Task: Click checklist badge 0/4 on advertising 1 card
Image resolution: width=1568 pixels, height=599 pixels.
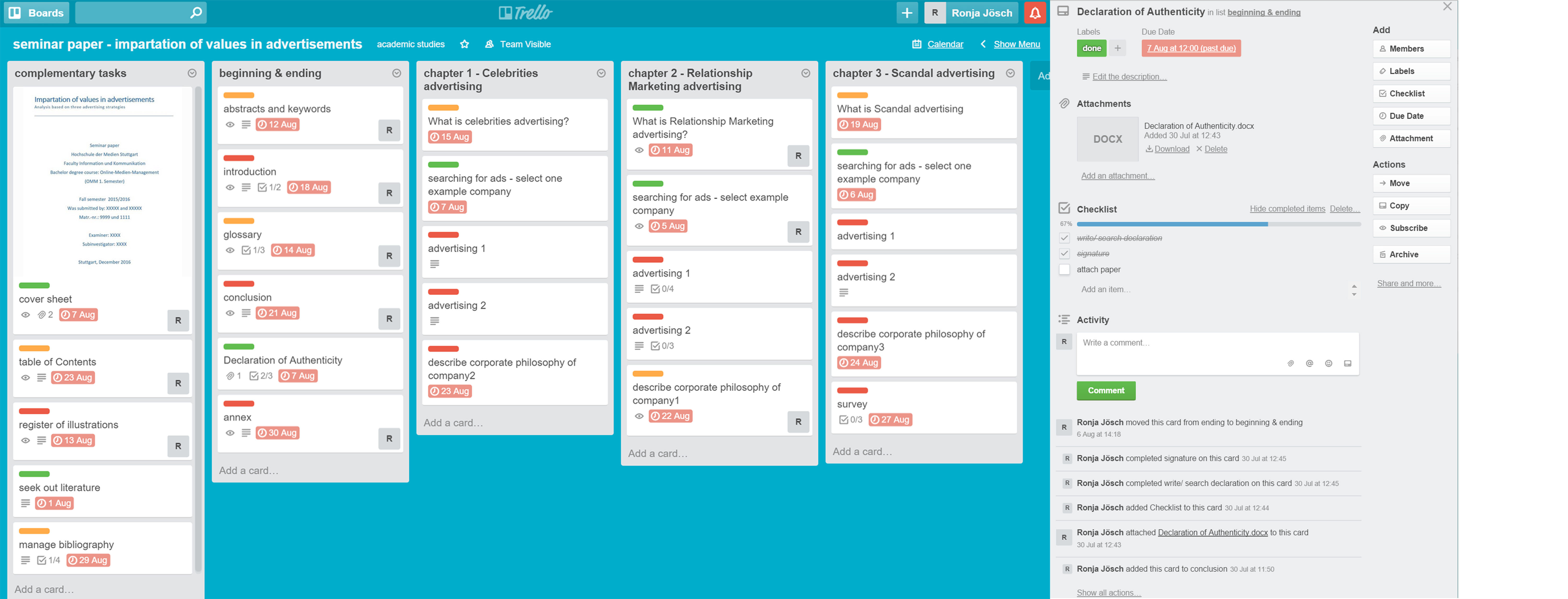Action: 662,289
